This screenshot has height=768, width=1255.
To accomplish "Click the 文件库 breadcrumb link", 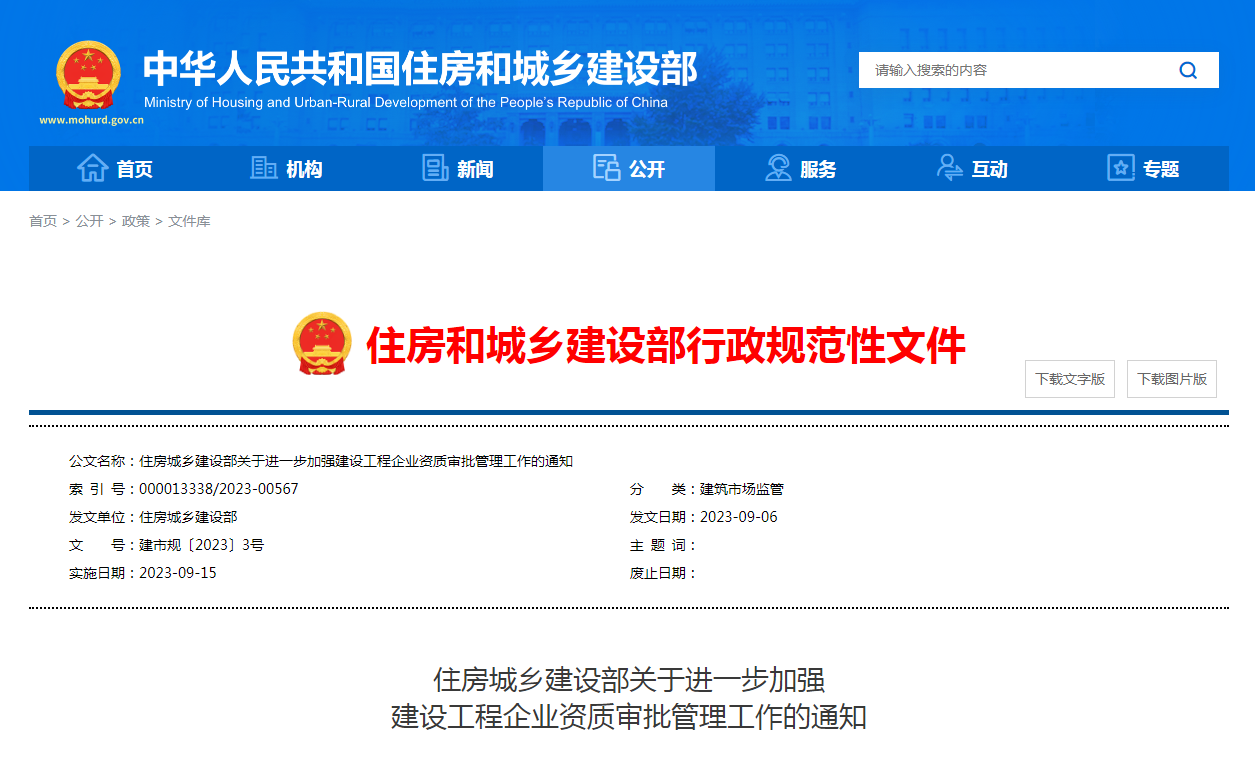I will (189, 220).
